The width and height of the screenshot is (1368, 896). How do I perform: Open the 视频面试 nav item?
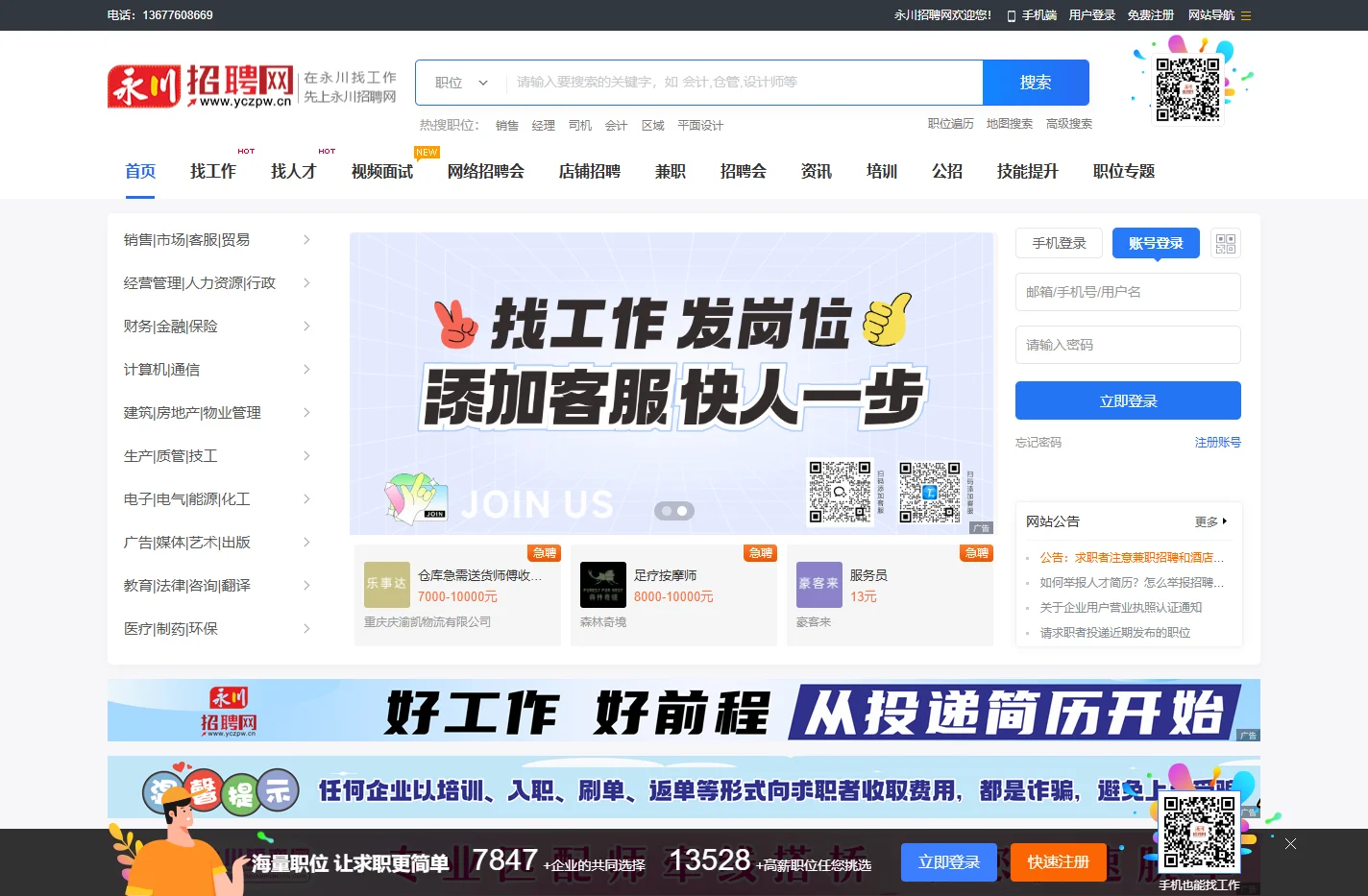(382, 171)
